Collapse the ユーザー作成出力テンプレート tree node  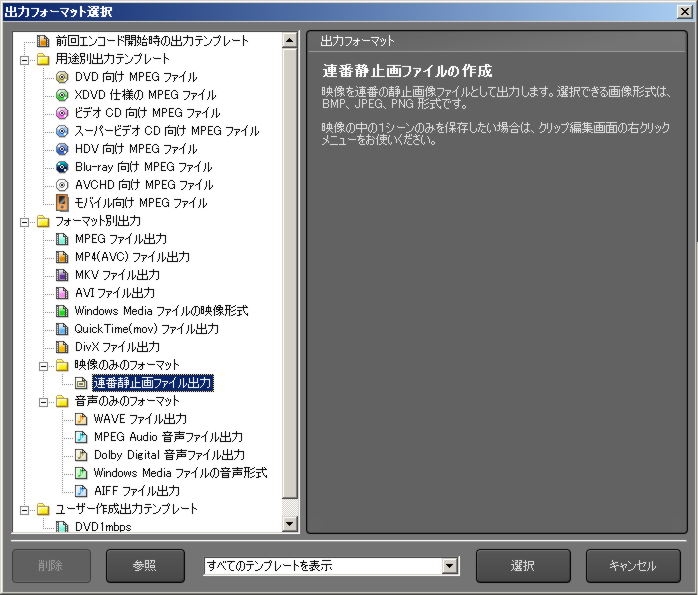pos(24,510)
